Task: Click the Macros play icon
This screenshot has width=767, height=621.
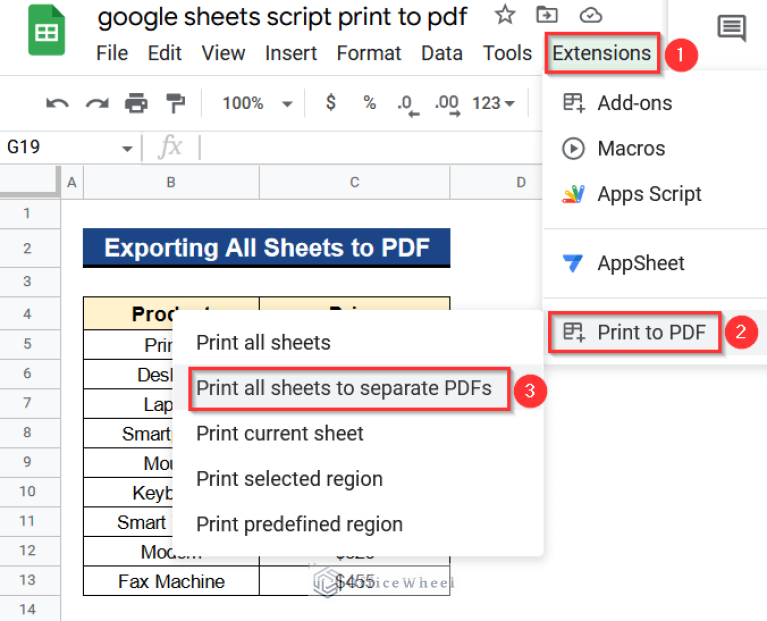Action: point(573,149)
